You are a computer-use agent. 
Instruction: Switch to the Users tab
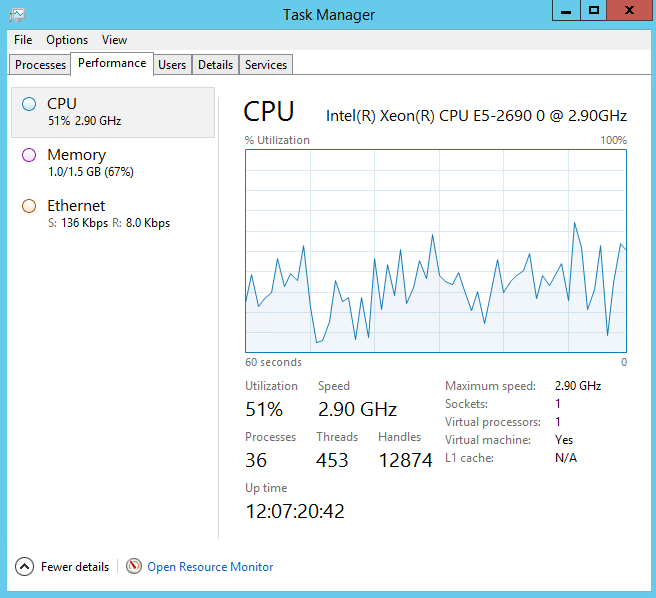click(172, 65)
